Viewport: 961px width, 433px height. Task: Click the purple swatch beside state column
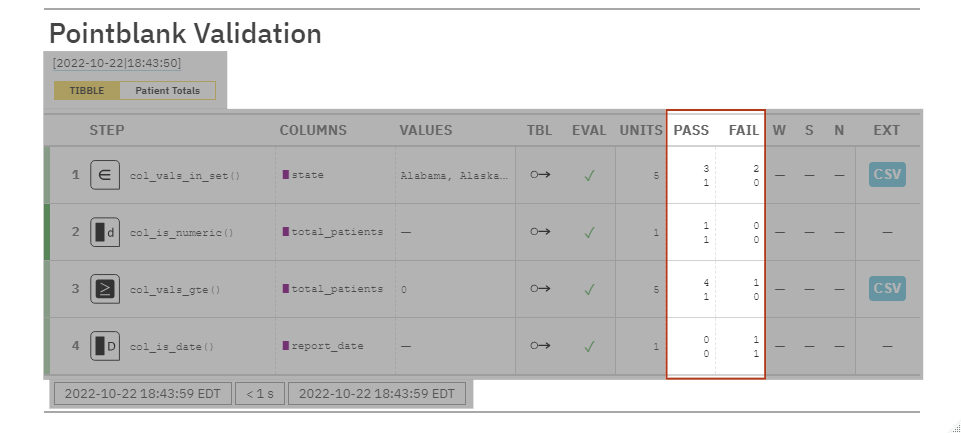285,175
